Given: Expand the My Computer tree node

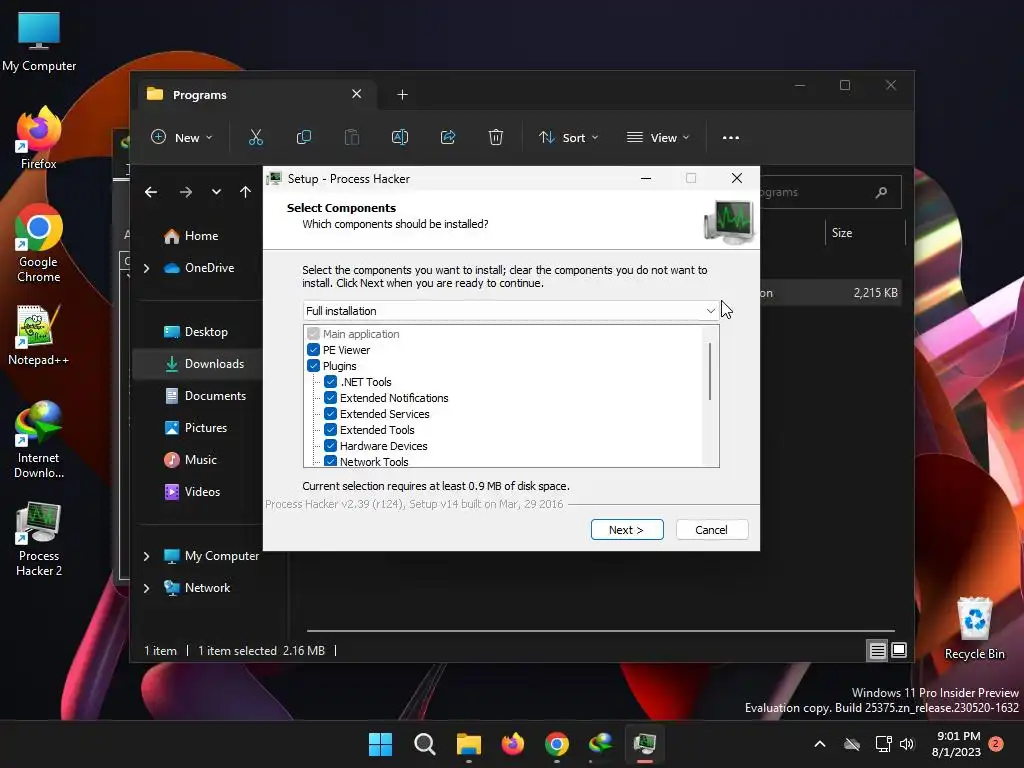Looking at the screenshot, I should pos(147,556).
